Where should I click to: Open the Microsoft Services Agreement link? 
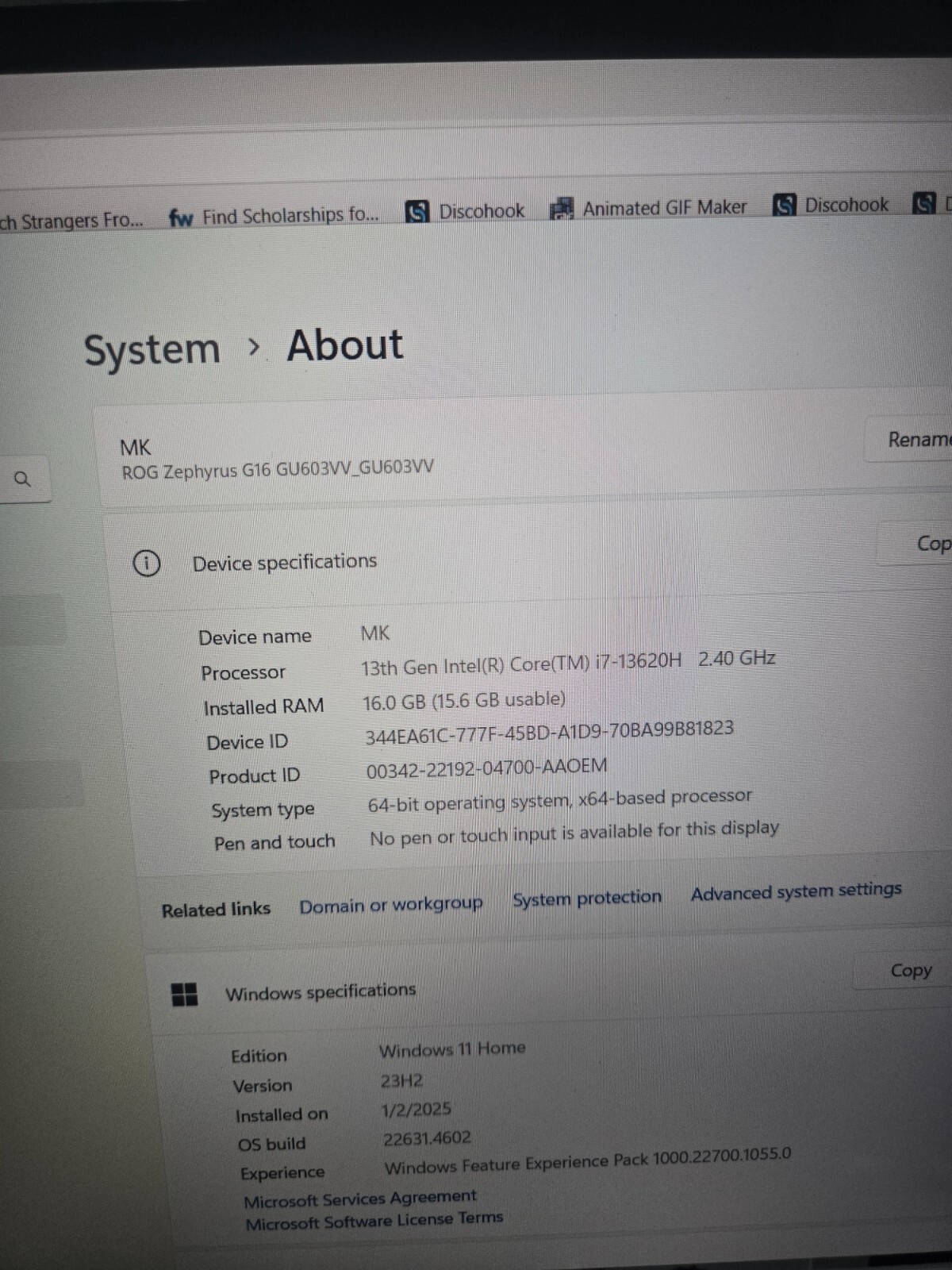360,1199
